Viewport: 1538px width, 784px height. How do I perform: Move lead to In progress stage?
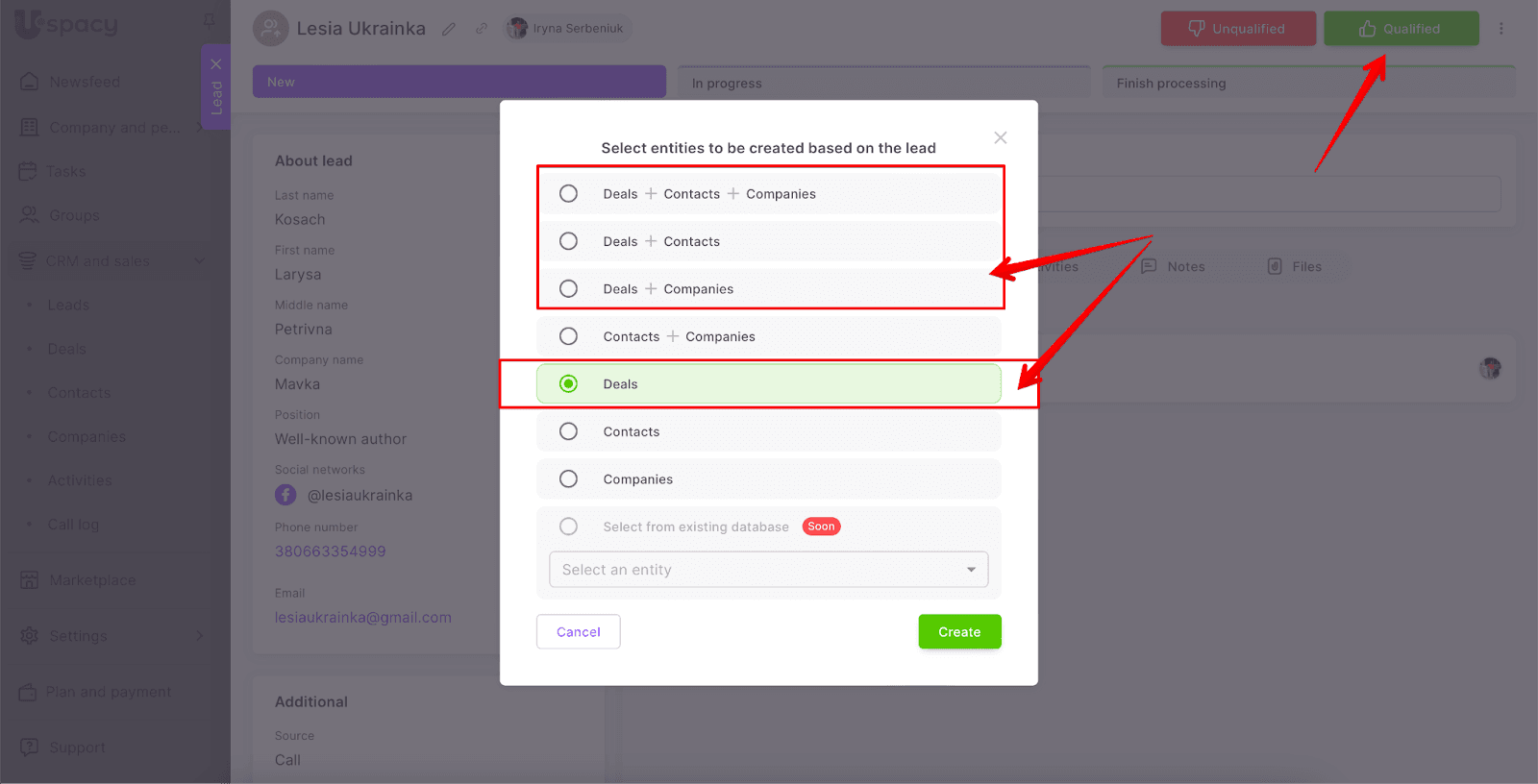pos(883,84)
